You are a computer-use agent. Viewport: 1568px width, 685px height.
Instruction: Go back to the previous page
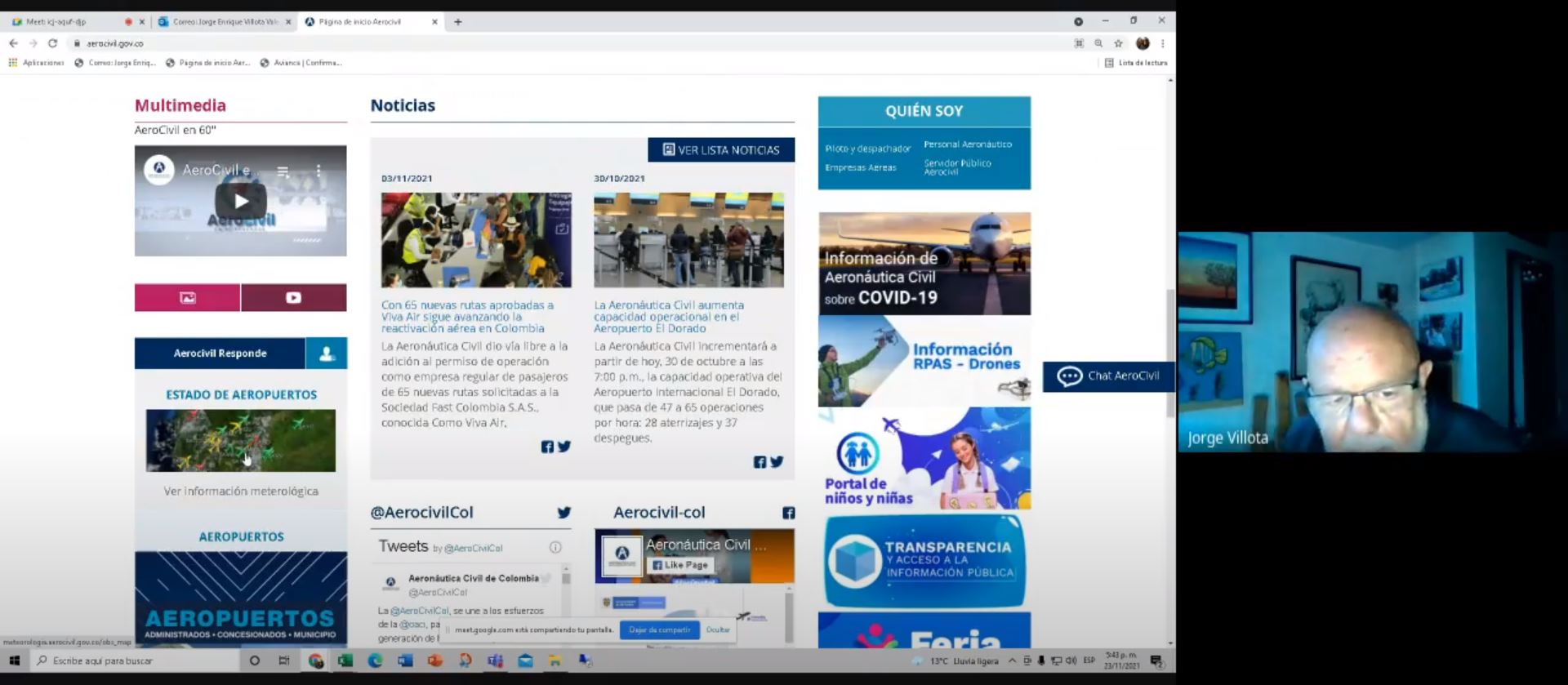coord(13,43)
